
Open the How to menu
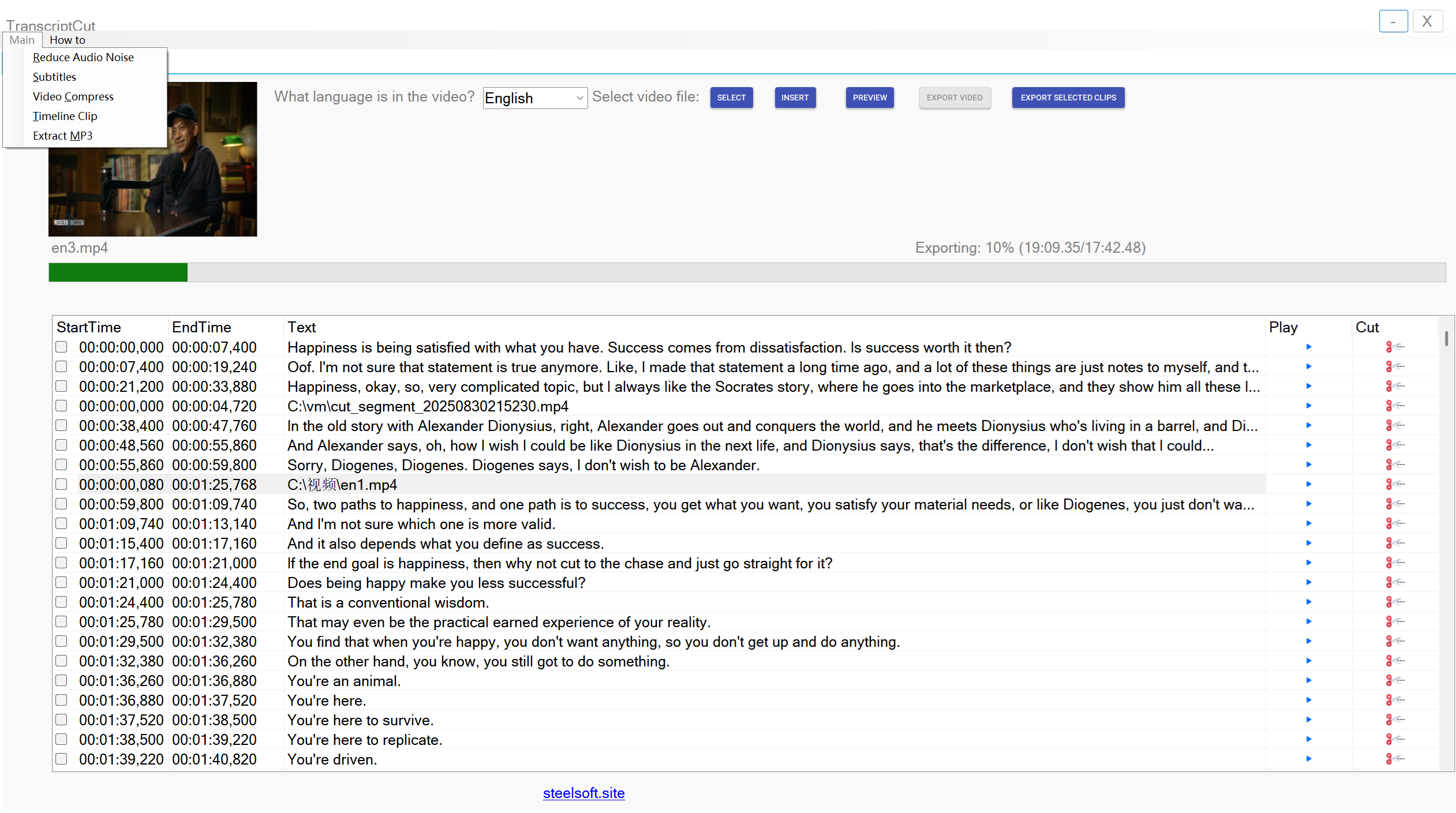point(68,40)
